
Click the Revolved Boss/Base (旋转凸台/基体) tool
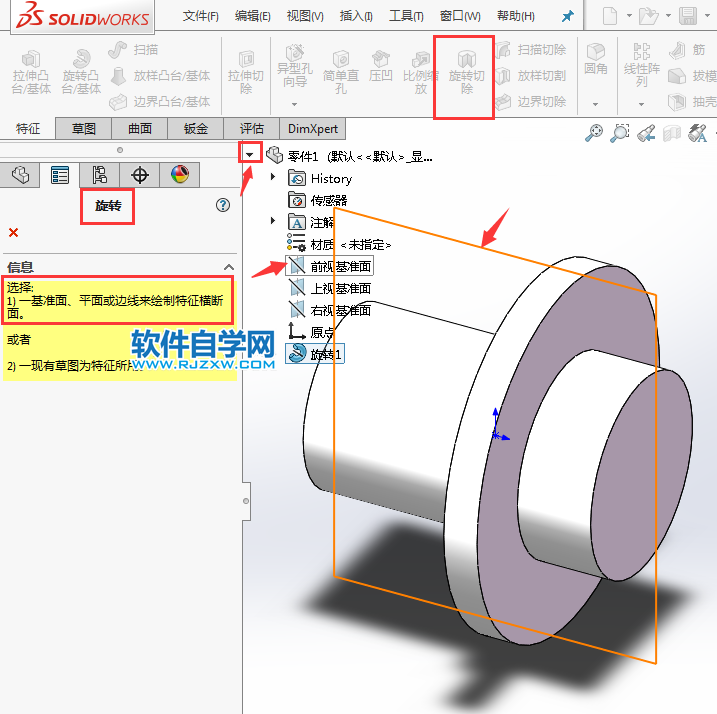click(81, 72)
